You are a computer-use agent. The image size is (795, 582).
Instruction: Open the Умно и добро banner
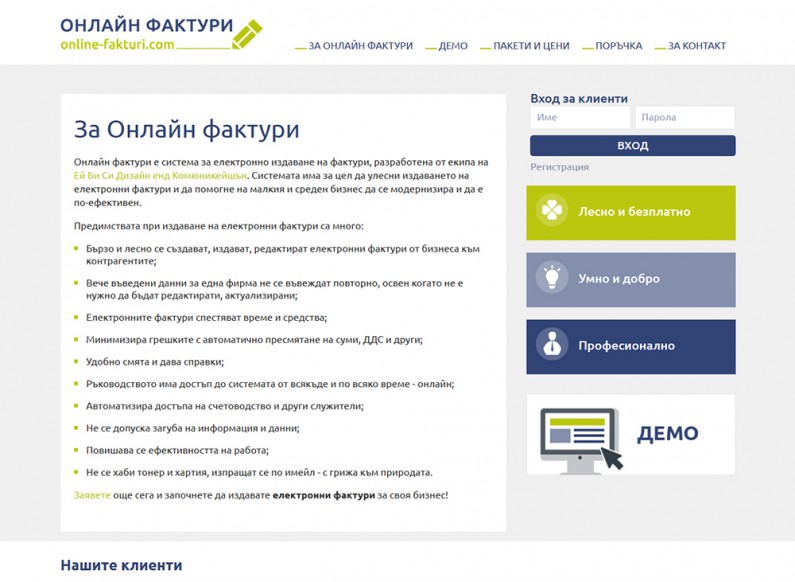click(631, 280)
